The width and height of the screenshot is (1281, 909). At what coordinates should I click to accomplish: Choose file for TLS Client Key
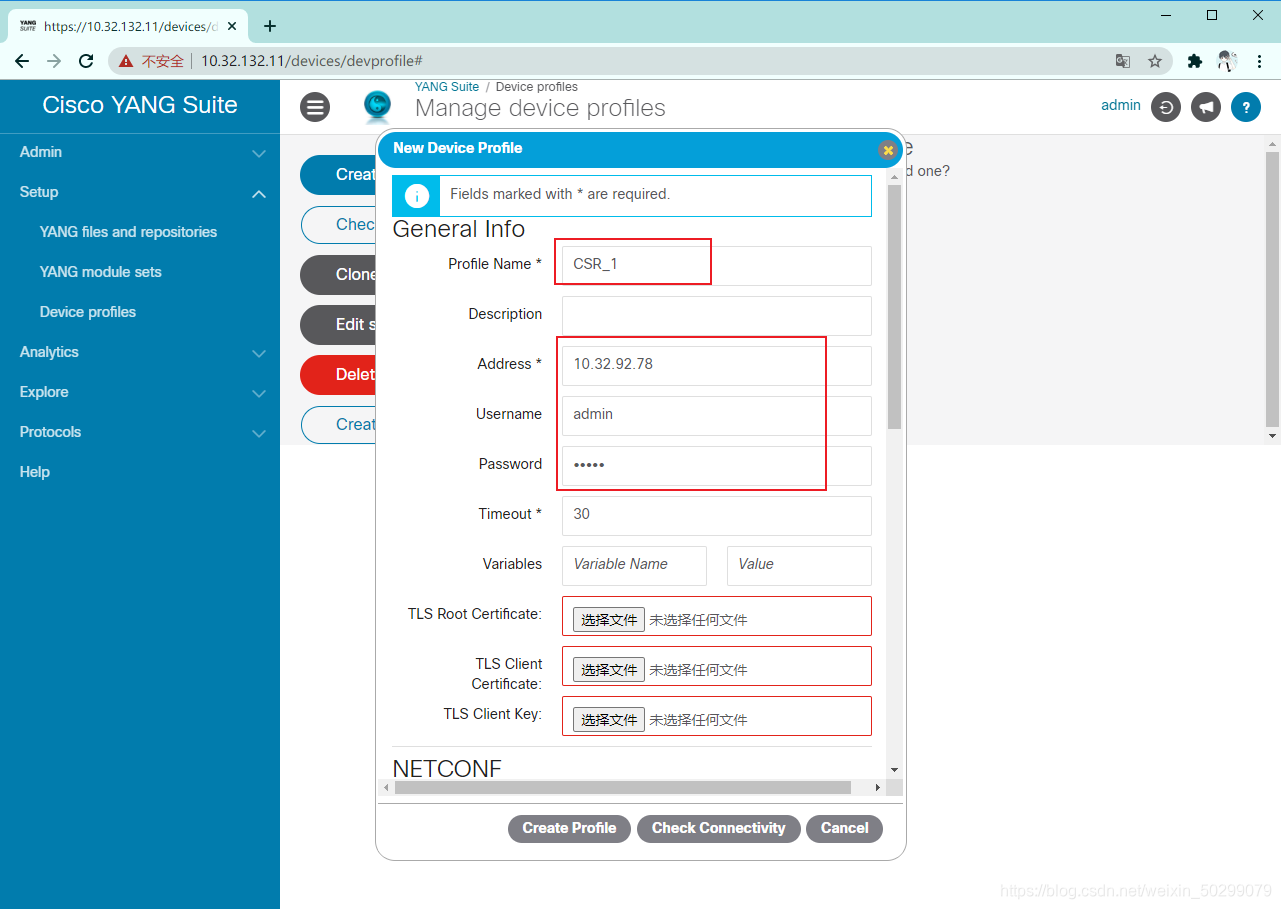coord(609,720)
